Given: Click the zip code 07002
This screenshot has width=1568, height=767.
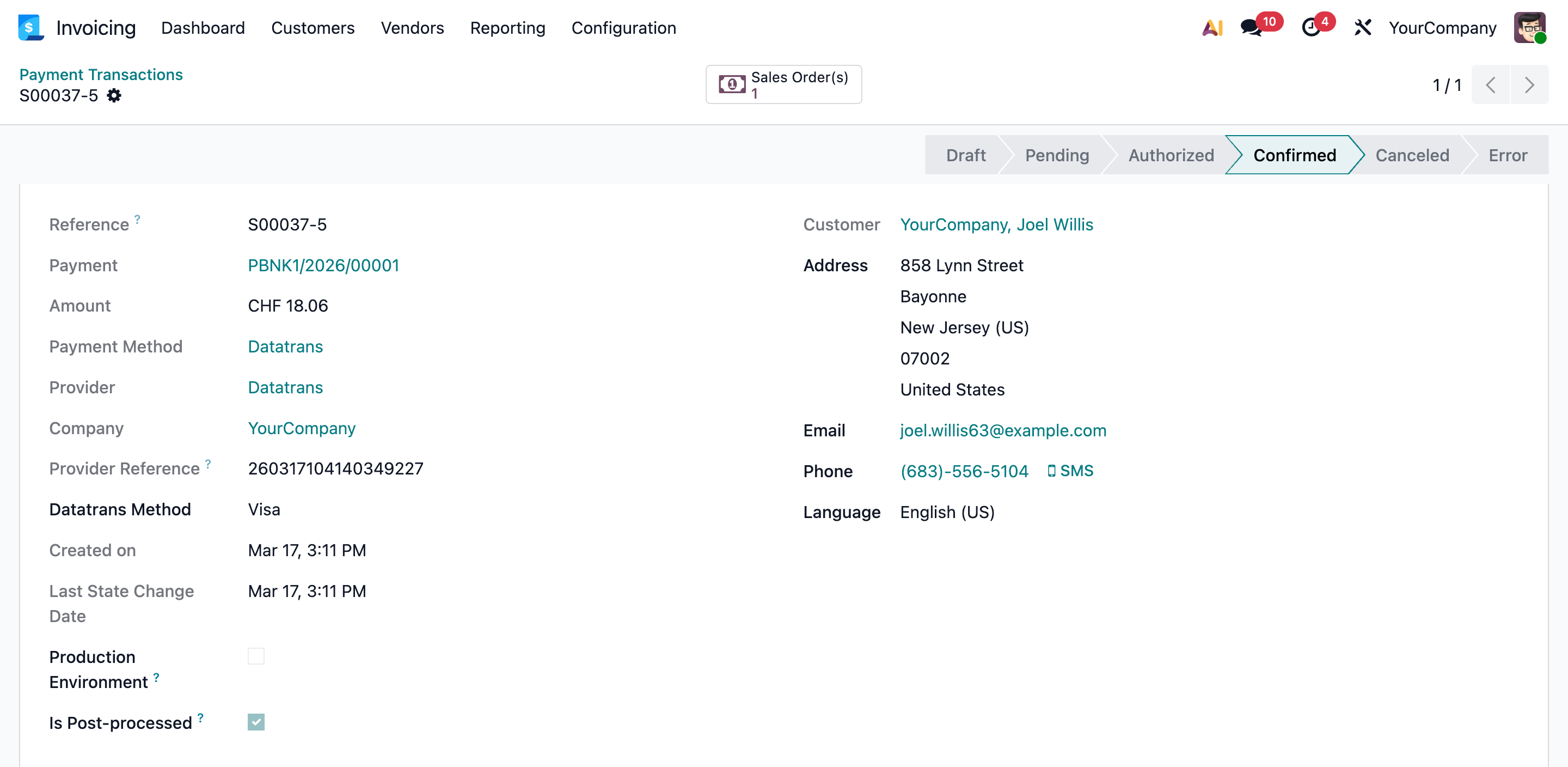Looking at the screenshot, I should (x=925, y=358).
